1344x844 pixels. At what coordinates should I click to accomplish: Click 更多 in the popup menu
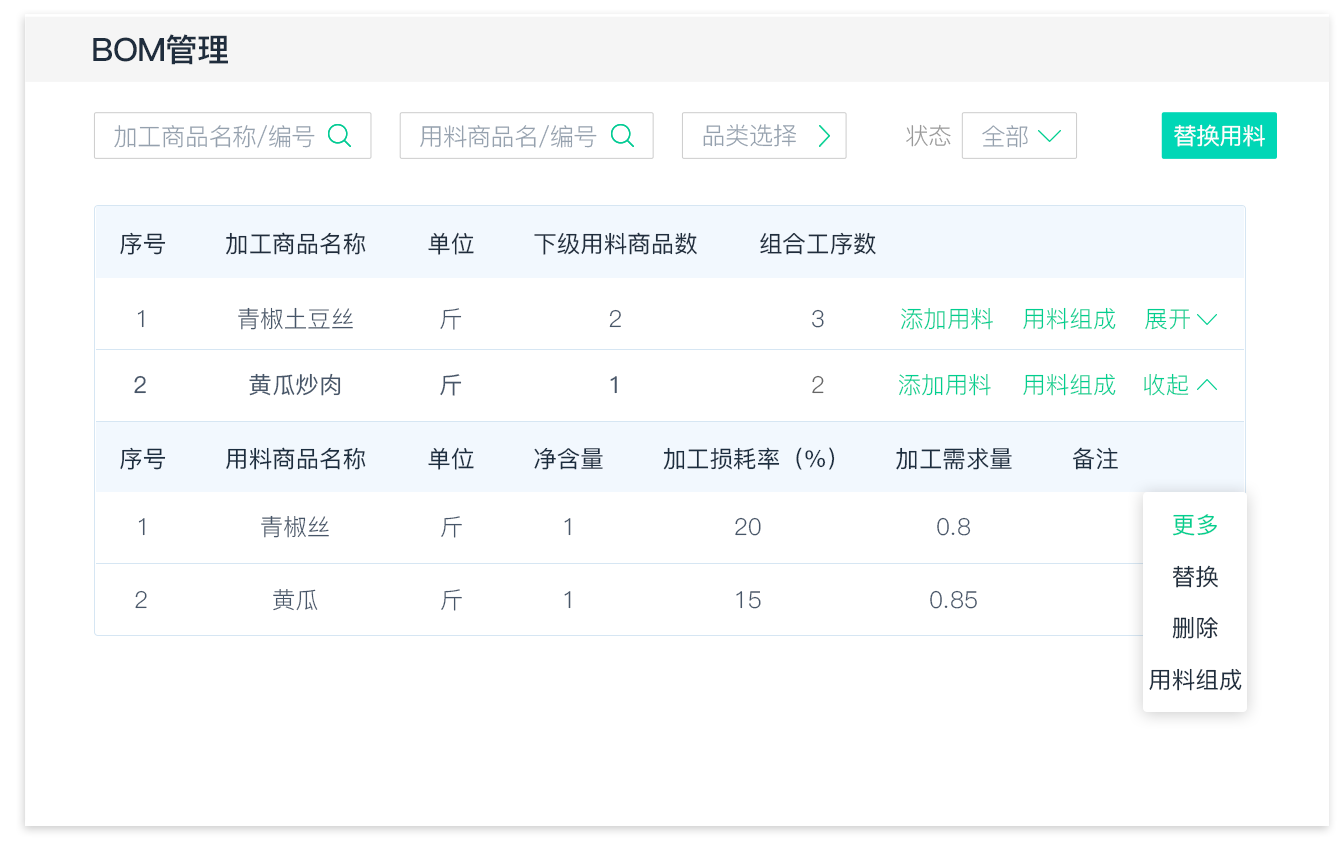1194,525
